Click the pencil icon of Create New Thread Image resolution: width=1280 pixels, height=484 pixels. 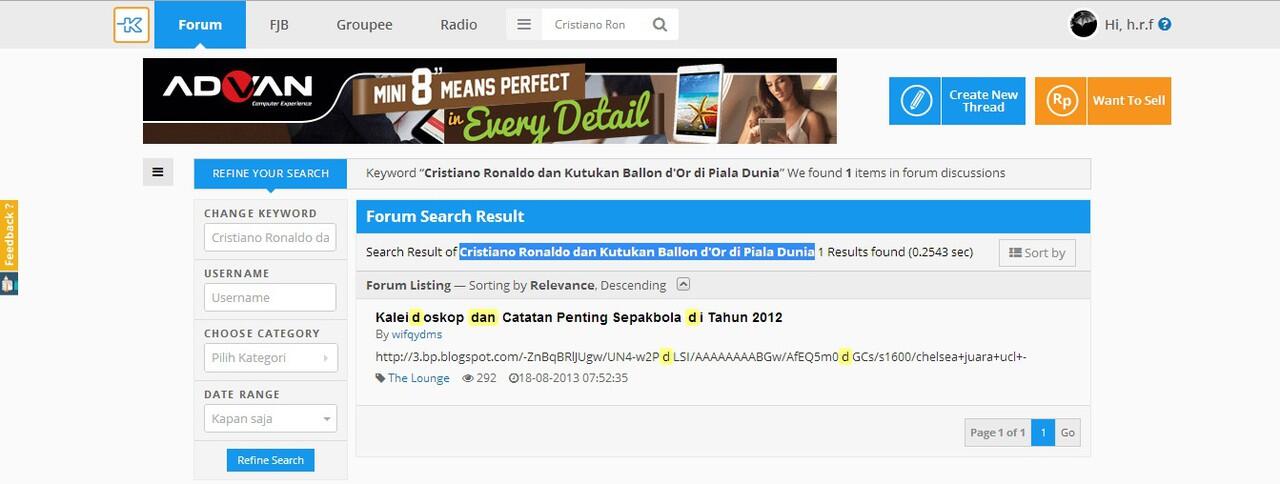point(914,101)
